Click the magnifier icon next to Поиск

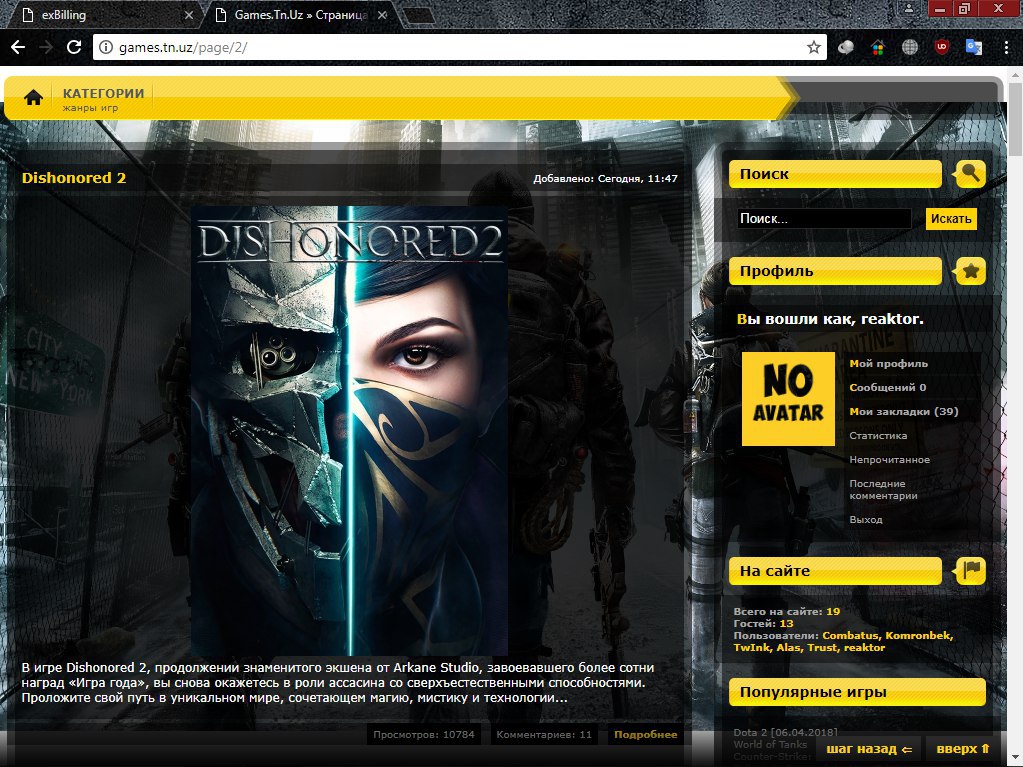[x=970, y=173]
